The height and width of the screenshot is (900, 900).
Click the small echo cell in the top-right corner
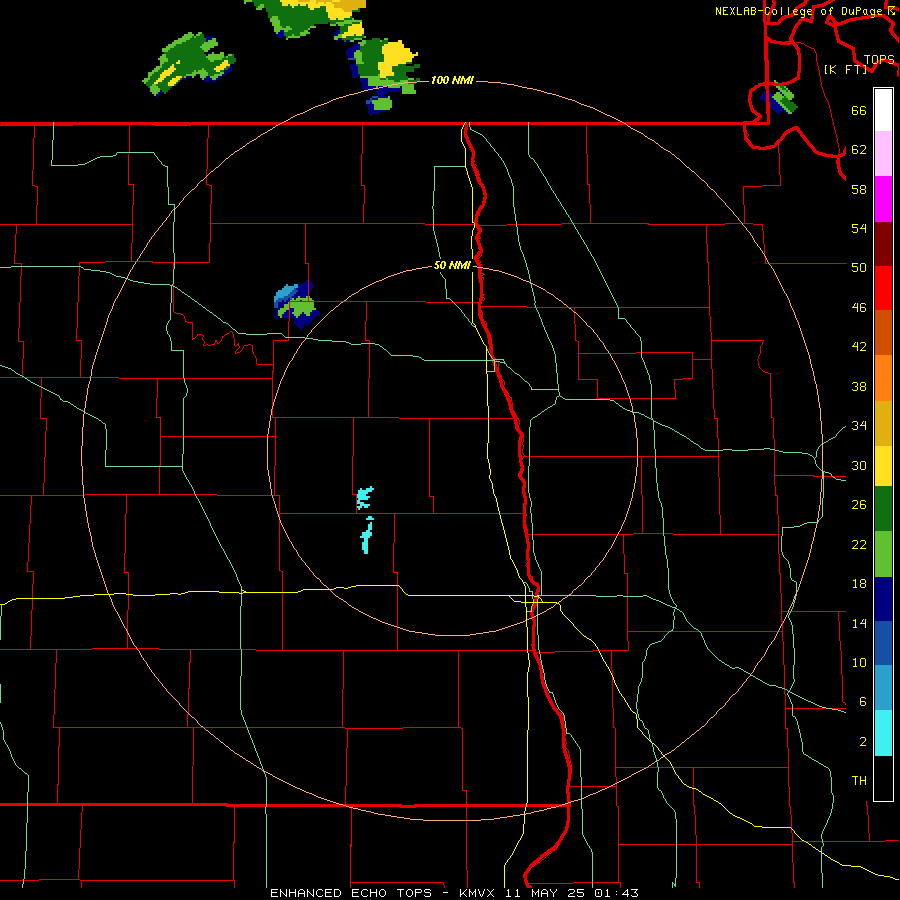pos(779,99)
